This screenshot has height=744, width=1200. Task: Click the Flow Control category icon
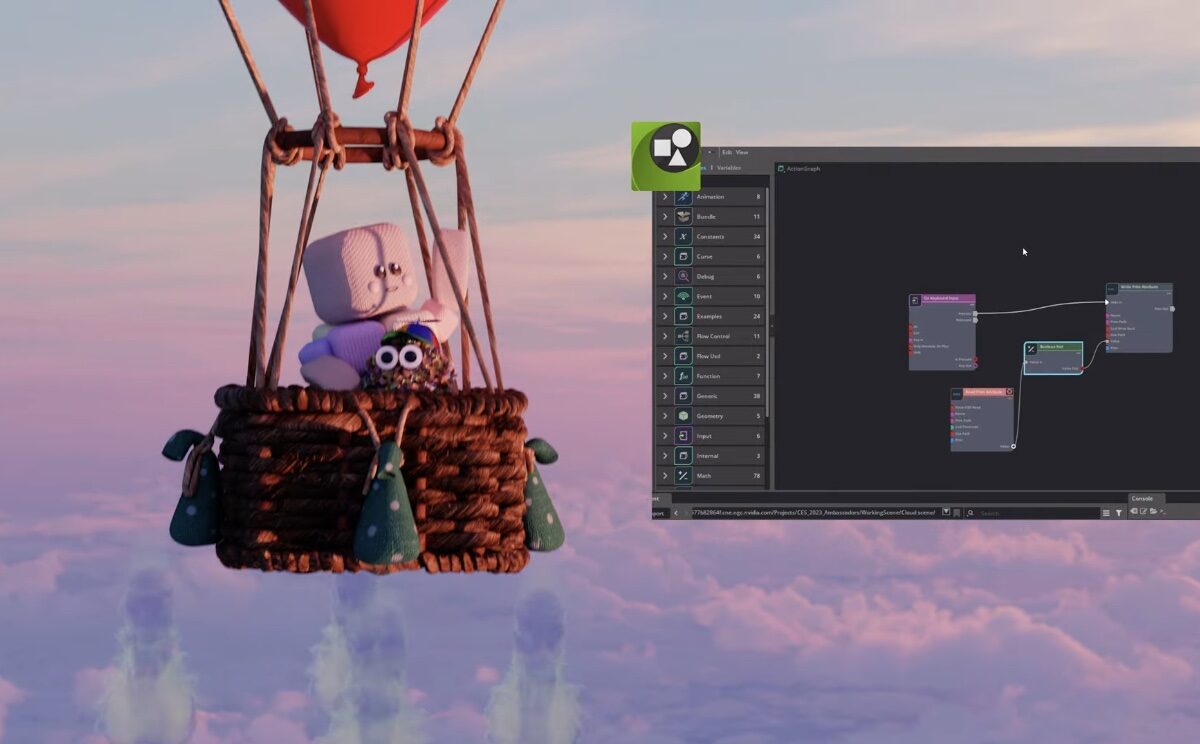[683, 336]
